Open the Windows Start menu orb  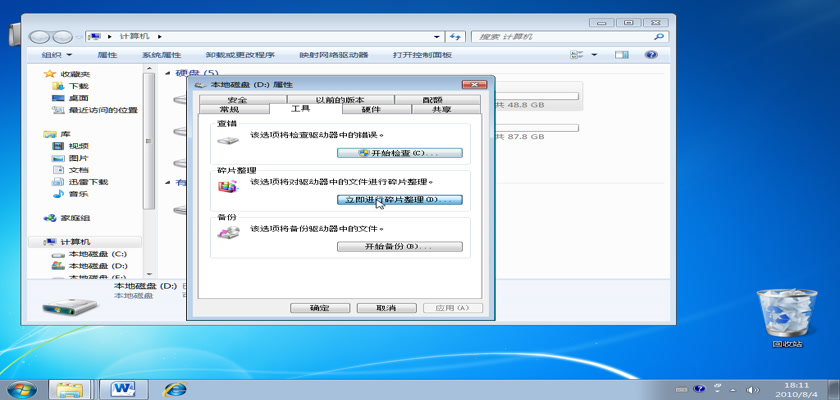coord(20,389)
